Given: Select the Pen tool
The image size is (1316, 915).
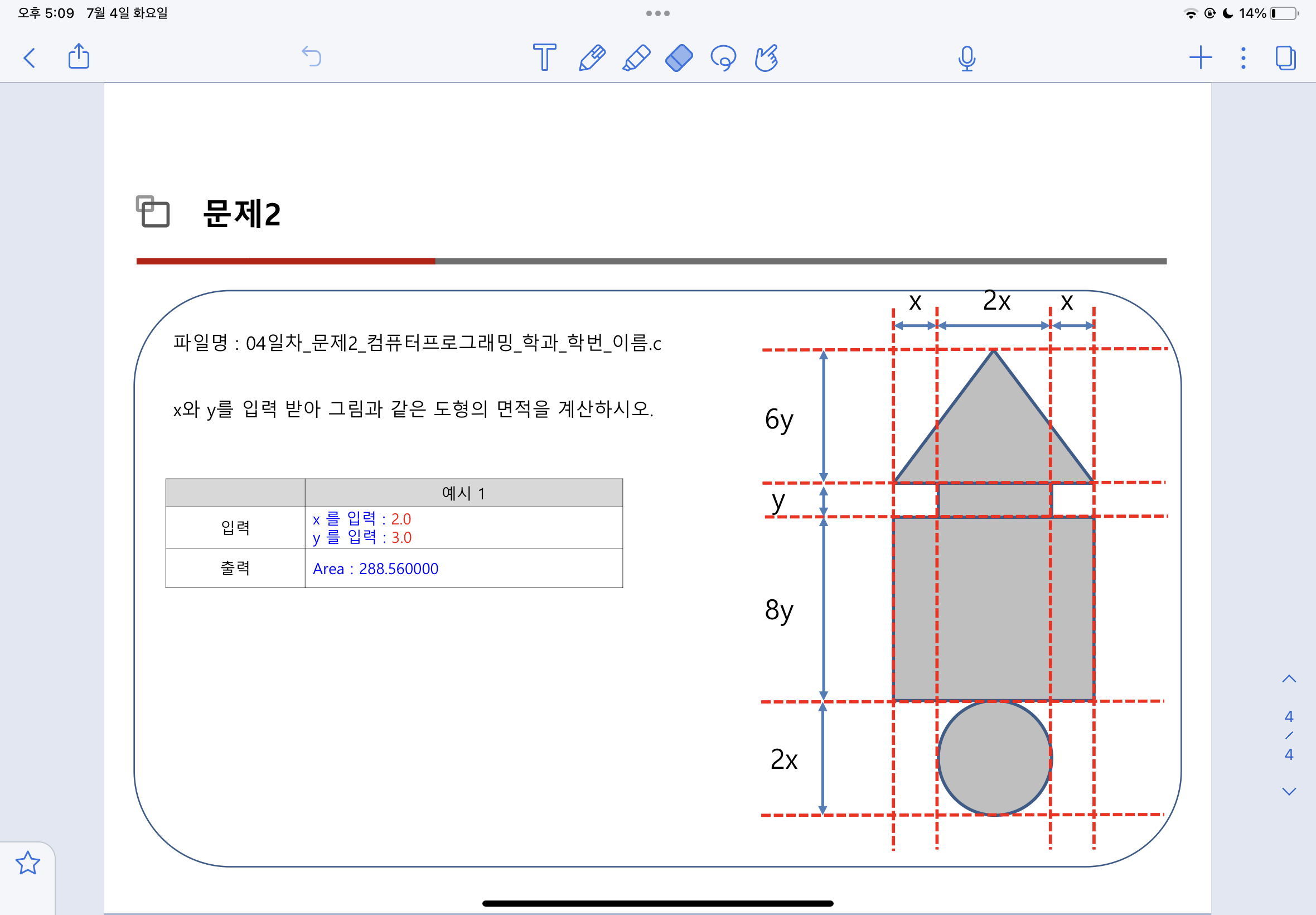Looking at the screenshot, I should click(592, 58).
